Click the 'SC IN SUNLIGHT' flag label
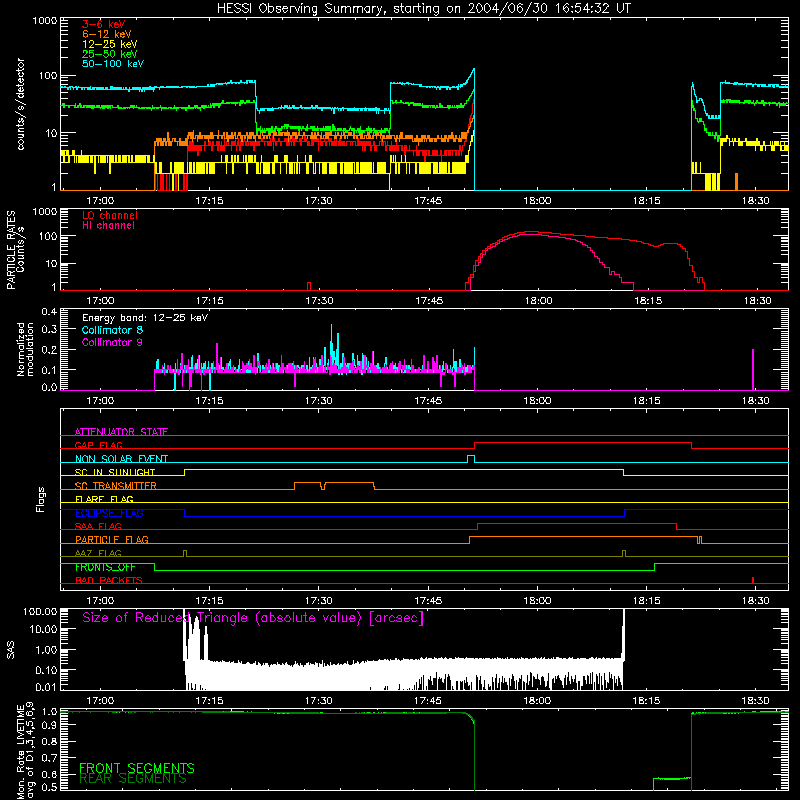 click(115, 472)
